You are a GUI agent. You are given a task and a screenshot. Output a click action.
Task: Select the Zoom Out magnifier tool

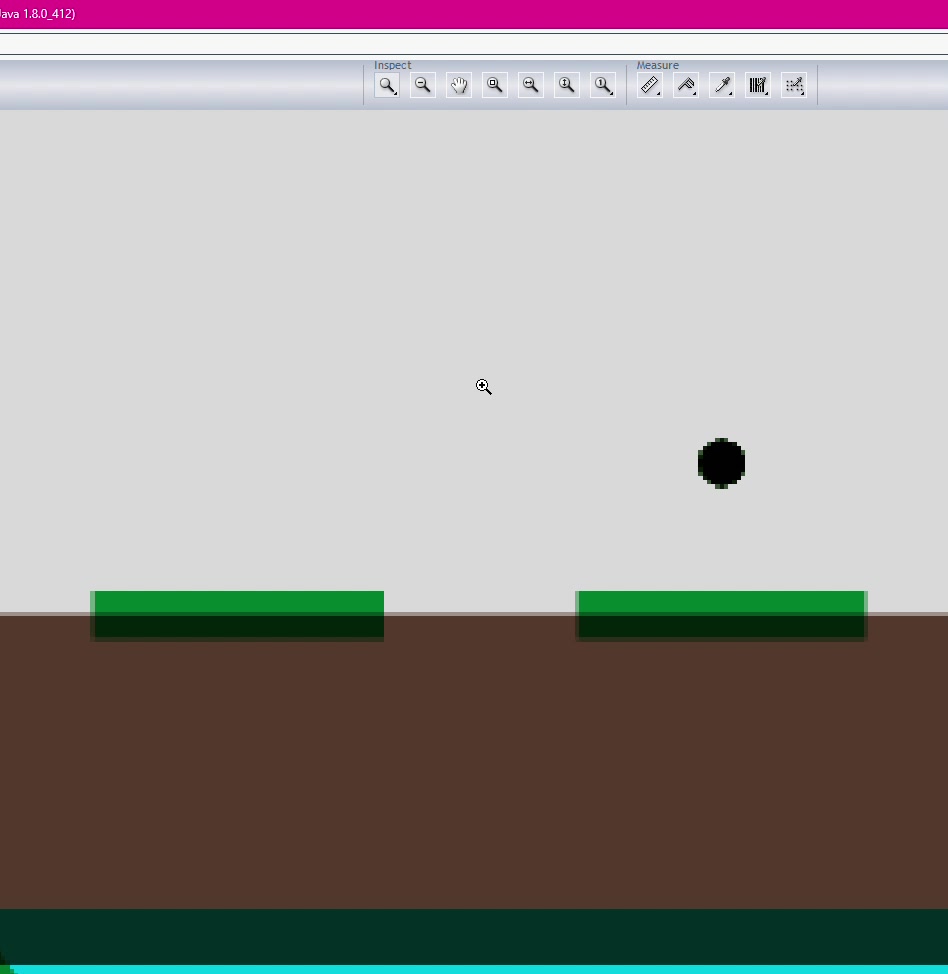[x=423, y=86]
